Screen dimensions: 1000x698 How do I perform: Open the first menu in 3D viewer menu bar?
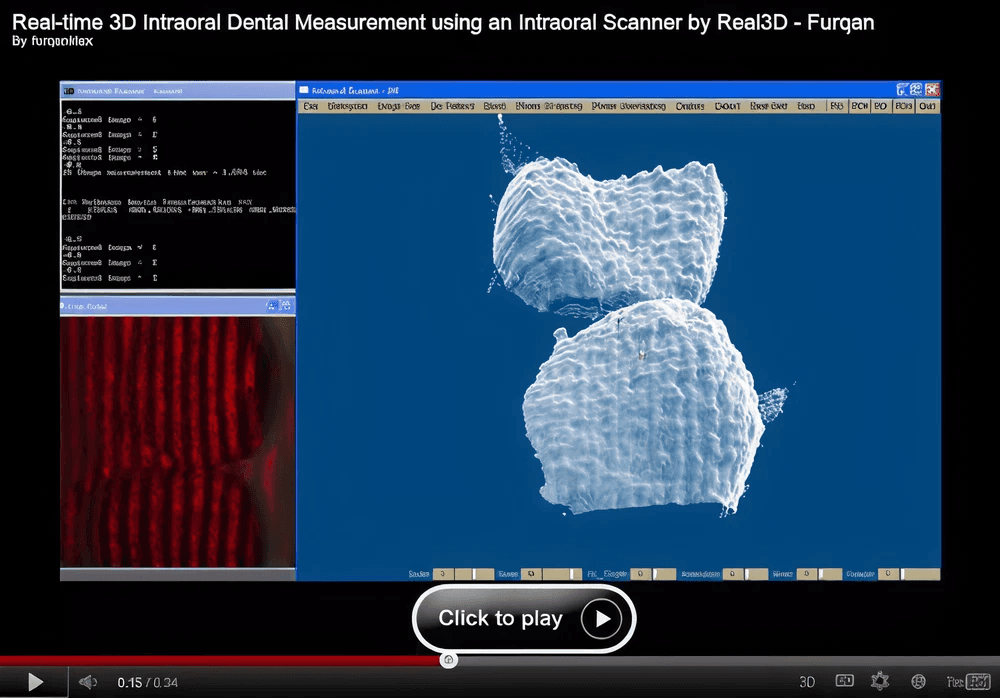click(x=311, y=106)
